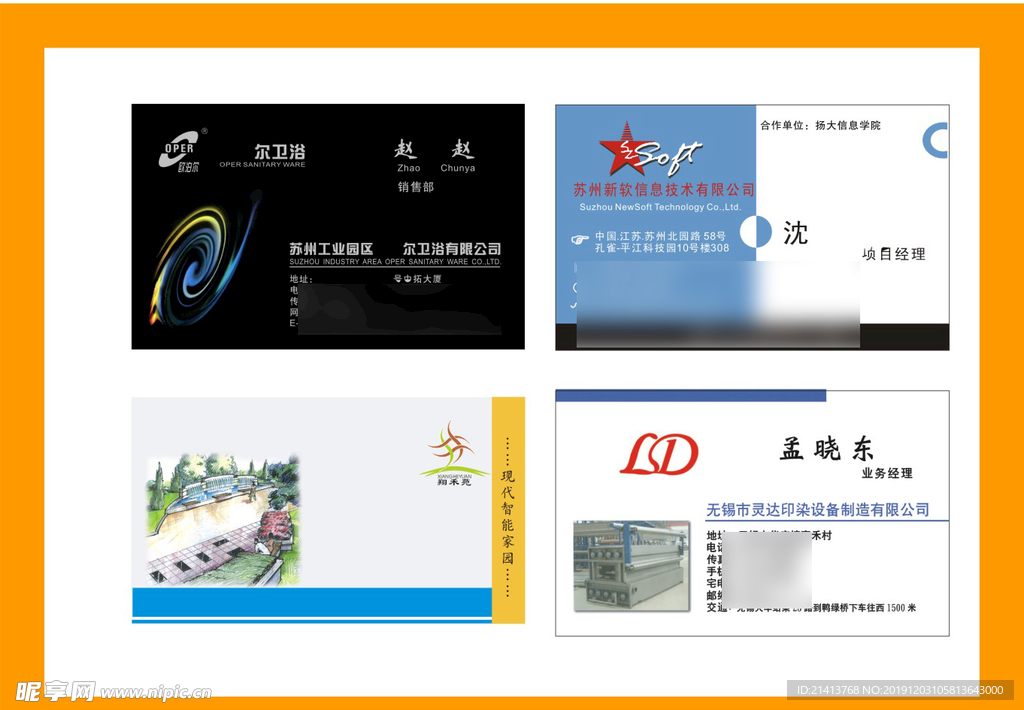Select the red LSD logo
Viewport: 1024px width, 710px height.
(658, 455)
